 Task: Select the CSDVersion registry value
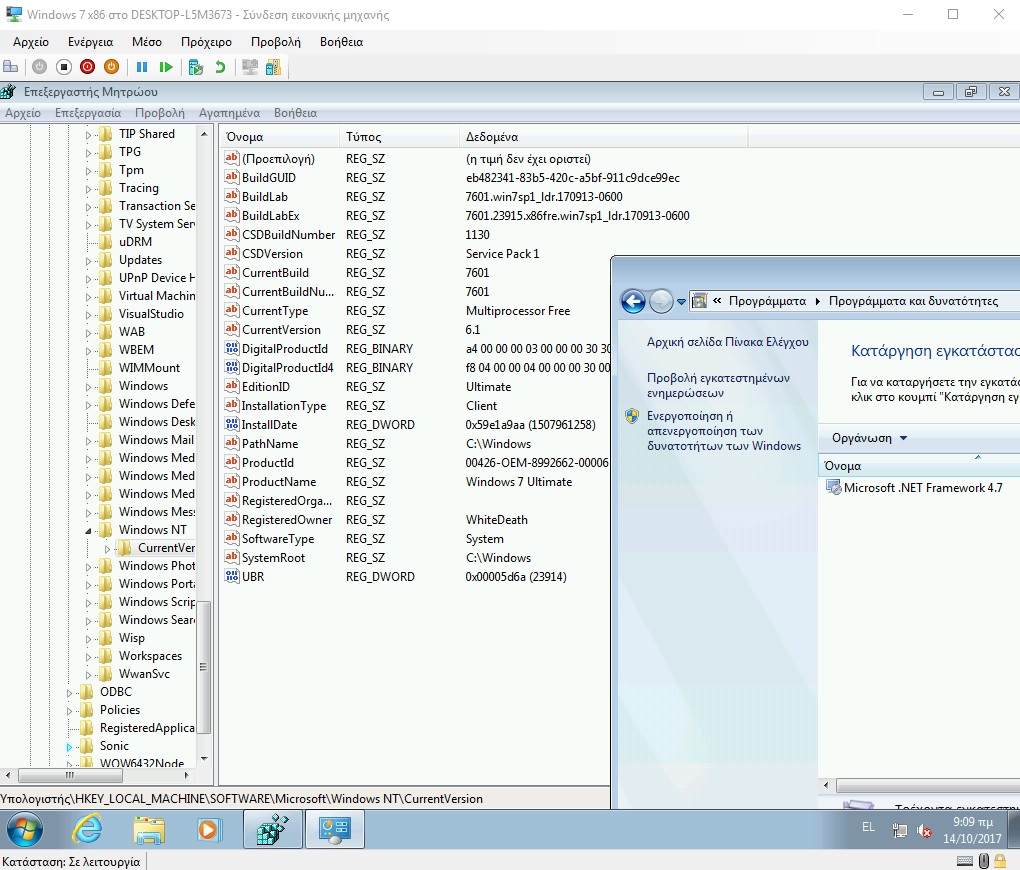pos(272,254)
